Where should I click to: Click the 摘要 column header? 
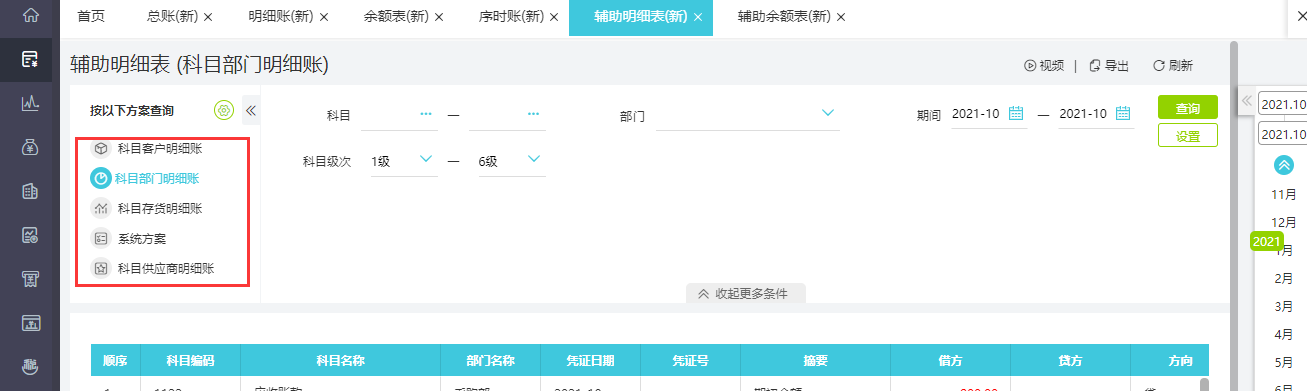click(x=815, y=360)
